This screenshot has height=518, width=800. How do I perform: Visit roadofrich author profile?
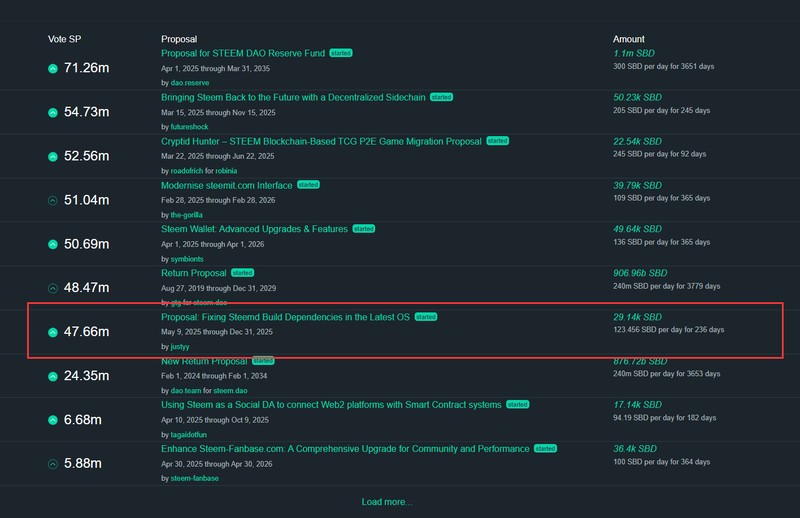[187, 170]
